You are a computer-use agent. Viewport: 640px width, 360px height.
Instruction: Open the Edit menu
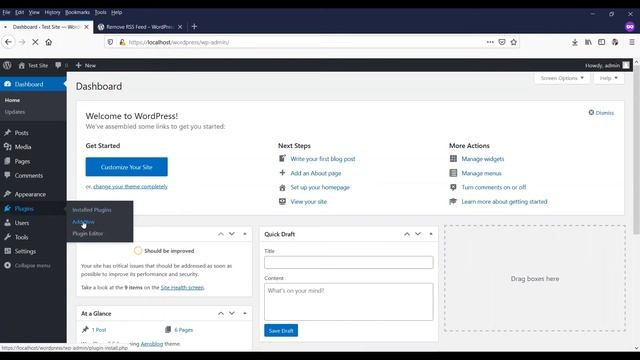click(20, 12)
